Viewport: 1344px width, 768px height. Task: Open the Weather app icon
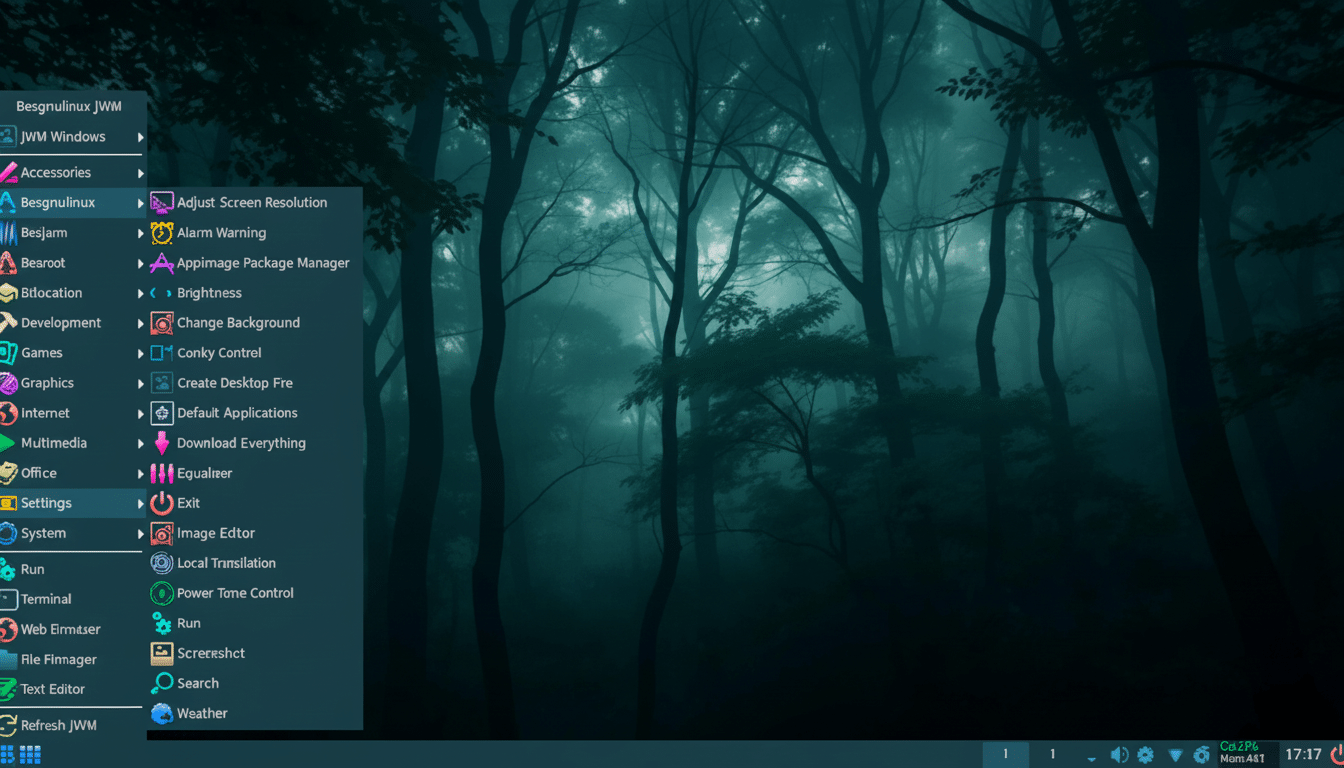pos(160,713)
